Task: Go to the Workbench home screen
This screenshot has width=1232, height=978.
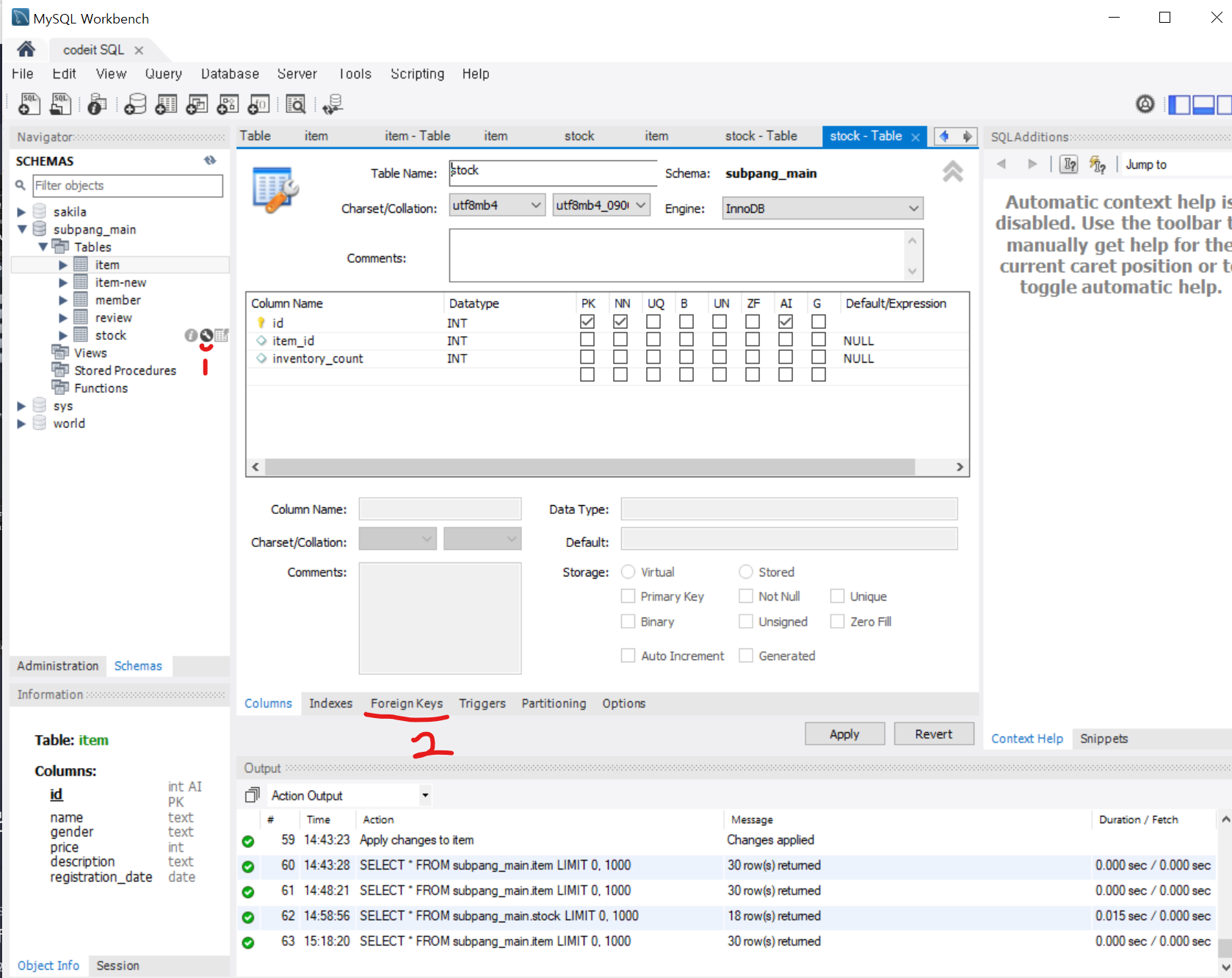Action: click(x=26, y=49)
